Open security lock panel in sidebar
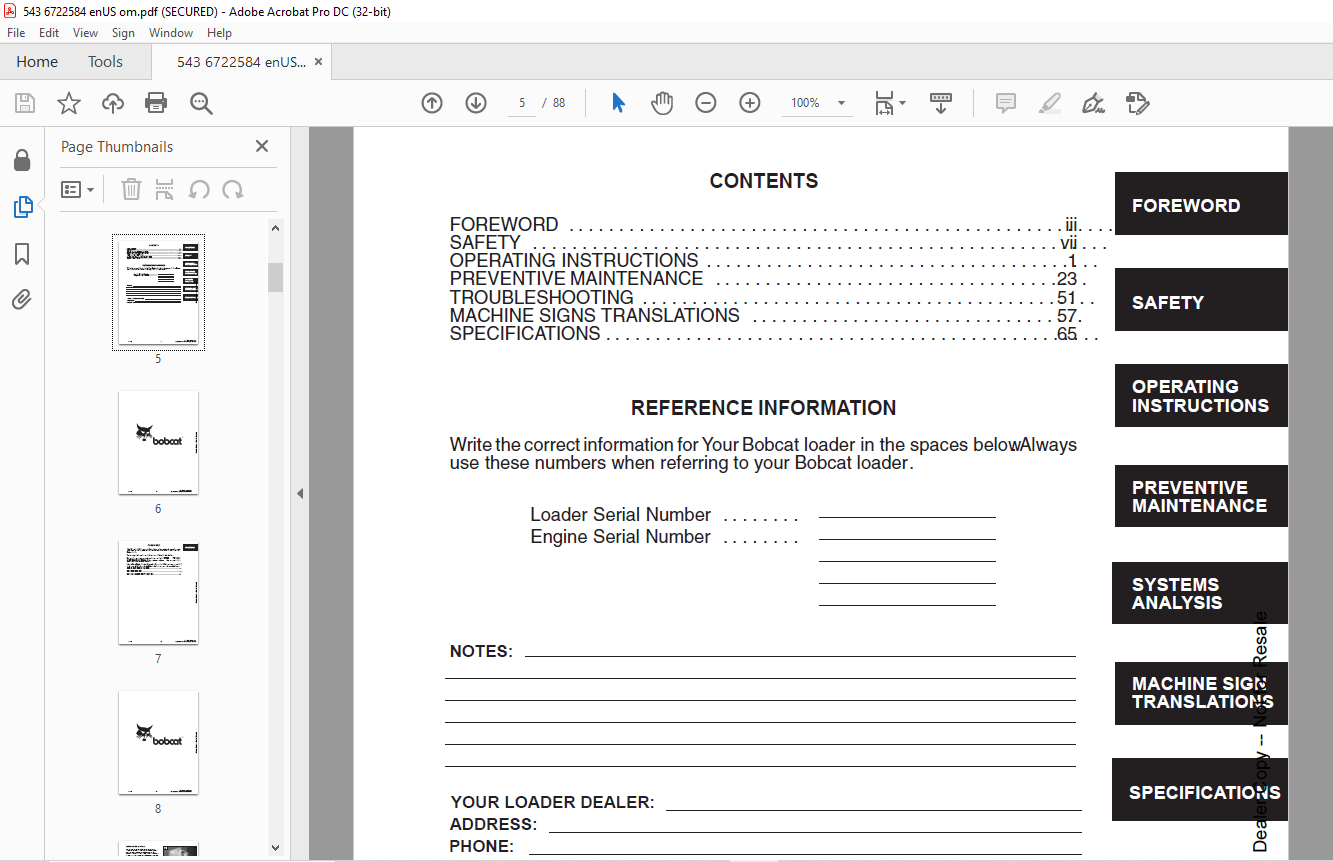1333x862 pixels. (22, 160)
